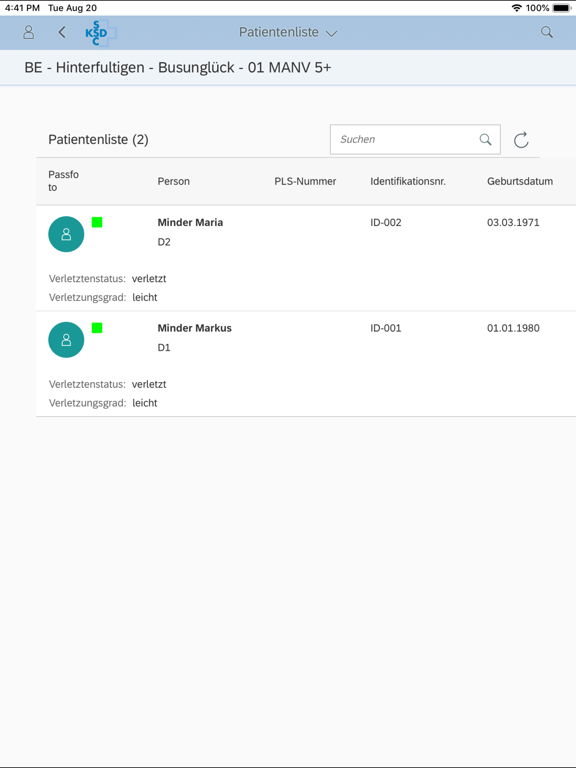The height and width of the screenshot is (768, 576).
Task: Click the KSD logo in the header
Action: pos(100,33)
